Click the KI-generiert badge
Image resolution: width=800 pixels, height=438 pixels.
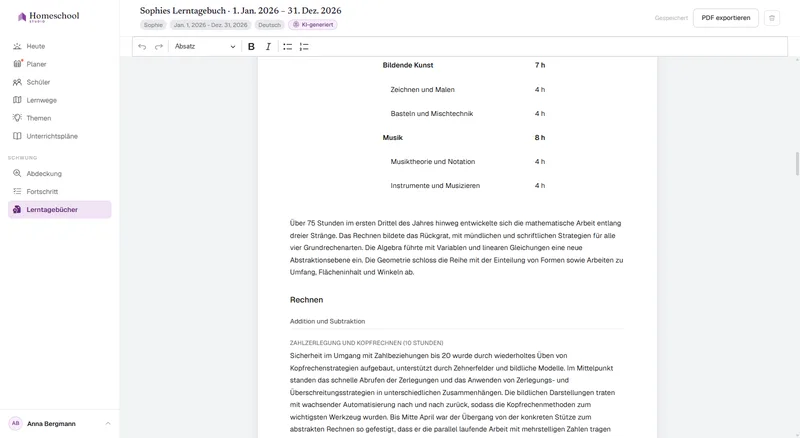coord(313,25)
